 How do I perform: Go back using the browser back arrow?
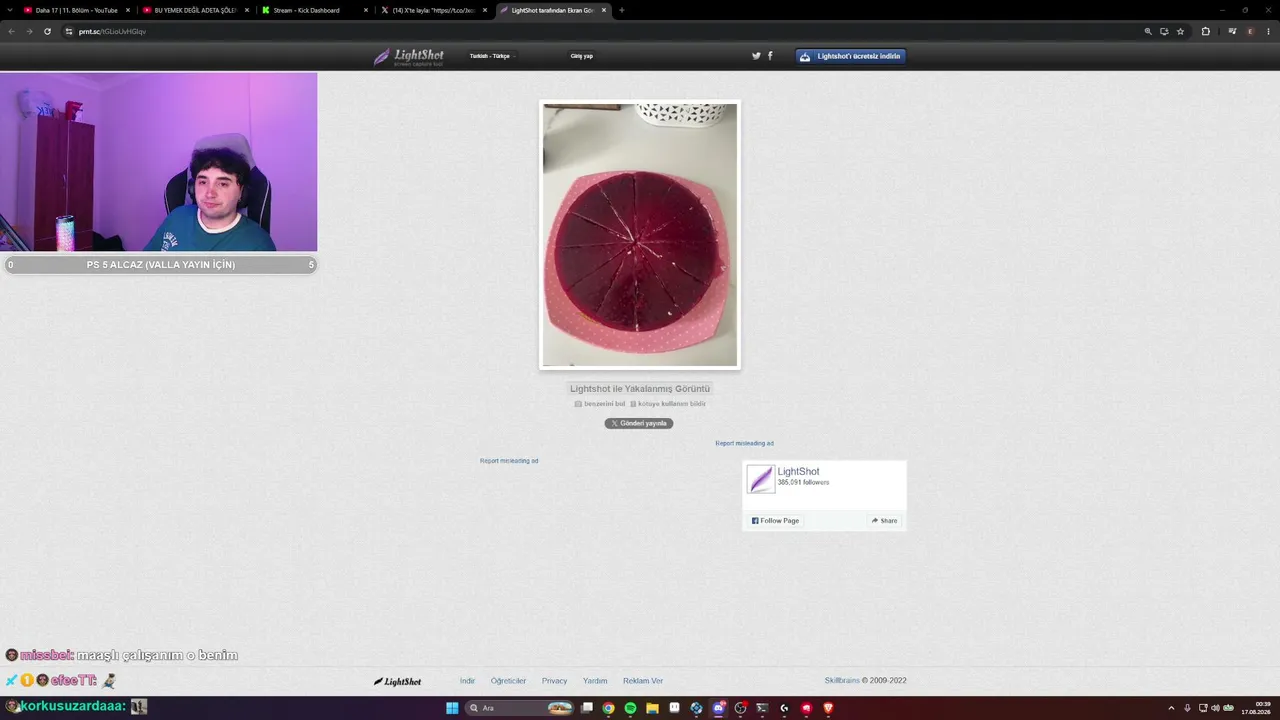[11, 31]
